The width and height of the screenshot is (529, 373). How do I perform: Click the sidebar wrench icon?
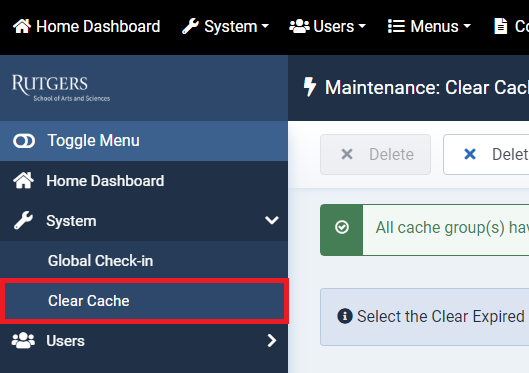23,221
